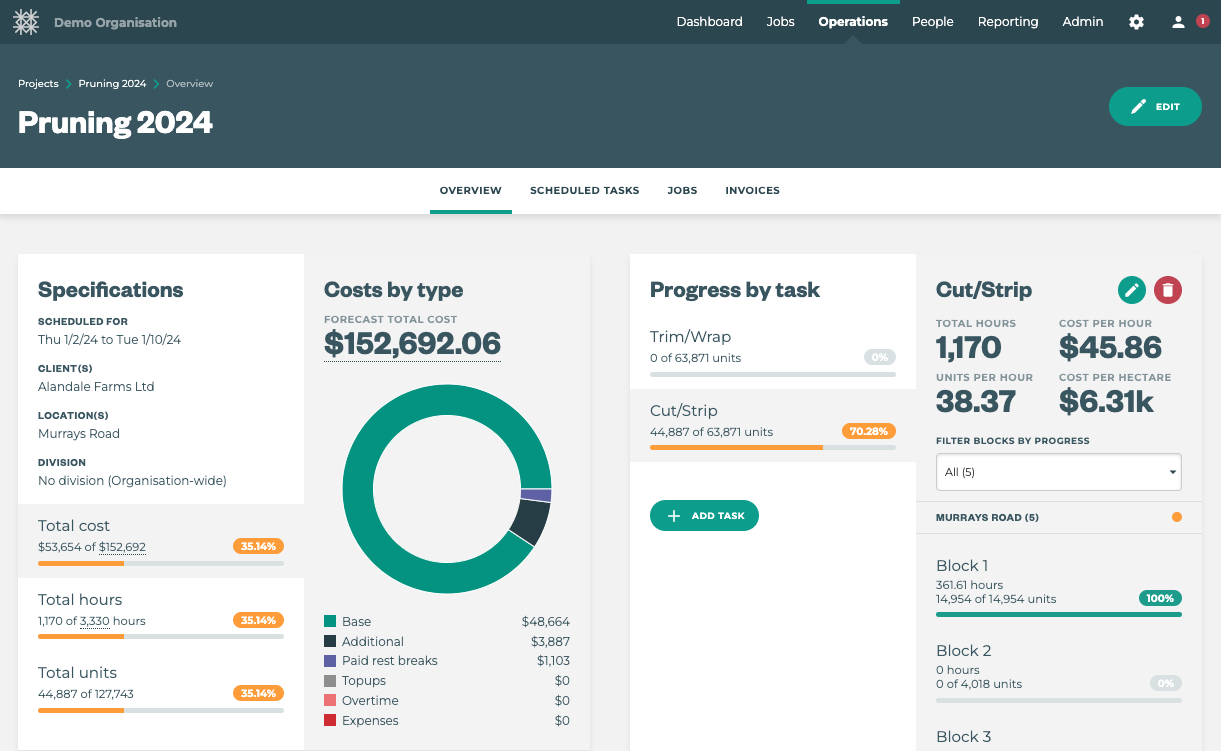Screen dimensions: 1221x751
Task: Switch to the Invoices tab
Action: tap(752, 190)
